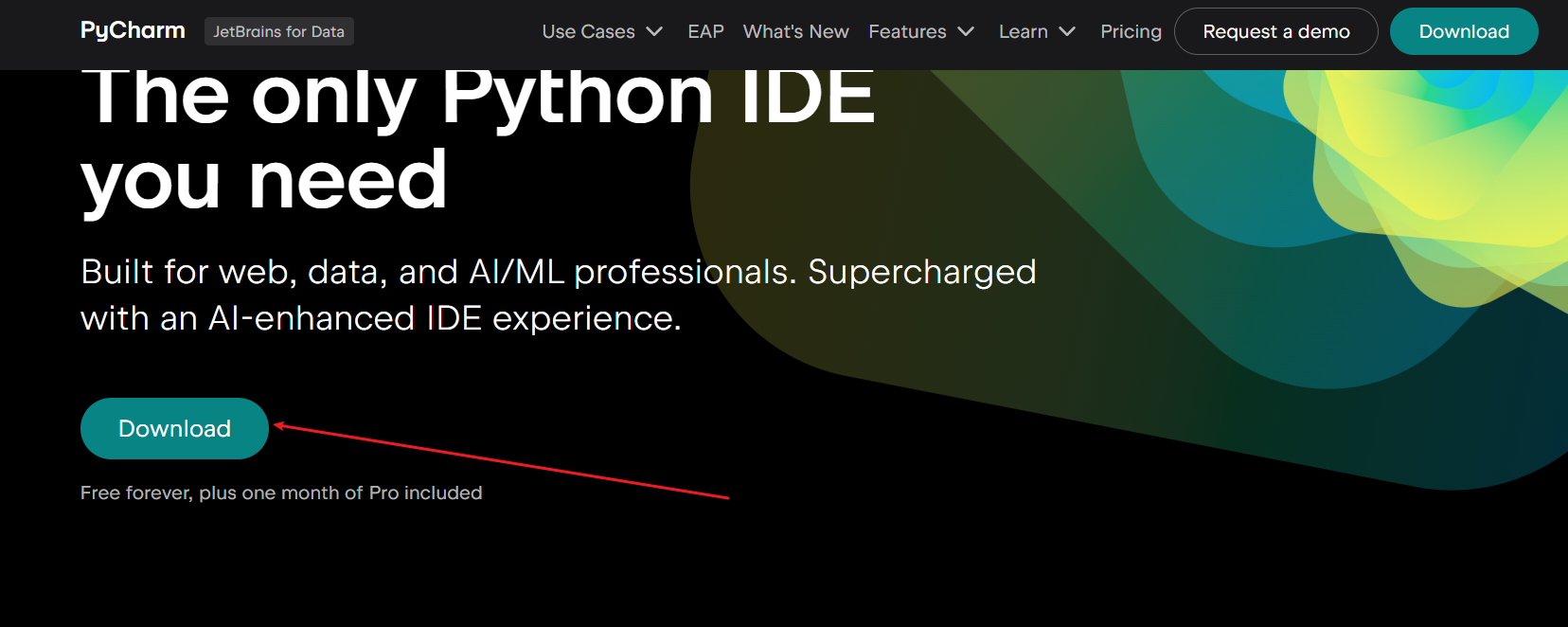Expand the Learn dropdown menu

[1037, 31]
